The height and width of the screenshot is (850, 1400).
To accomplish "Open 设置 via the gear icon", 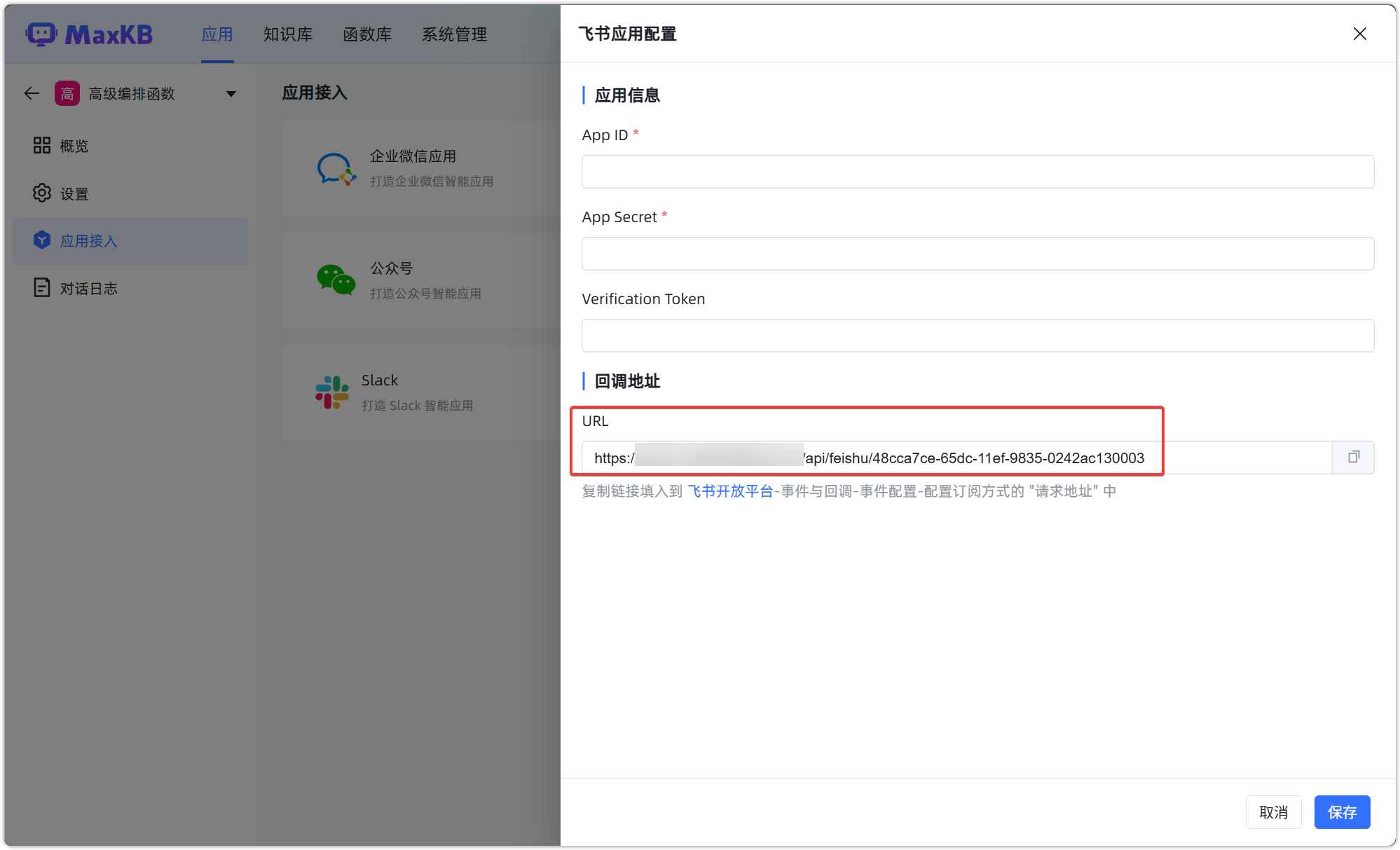I will (42, 193).
